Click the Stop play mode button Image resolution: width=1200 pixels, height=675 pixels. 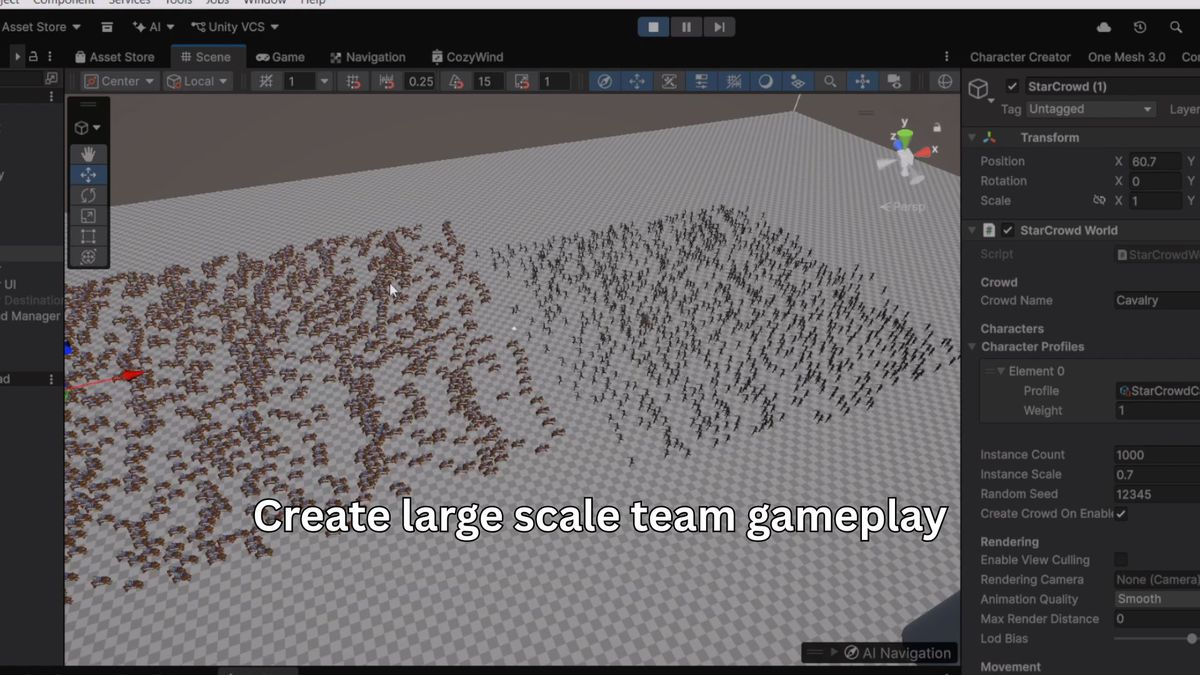[x=653, y=27]
